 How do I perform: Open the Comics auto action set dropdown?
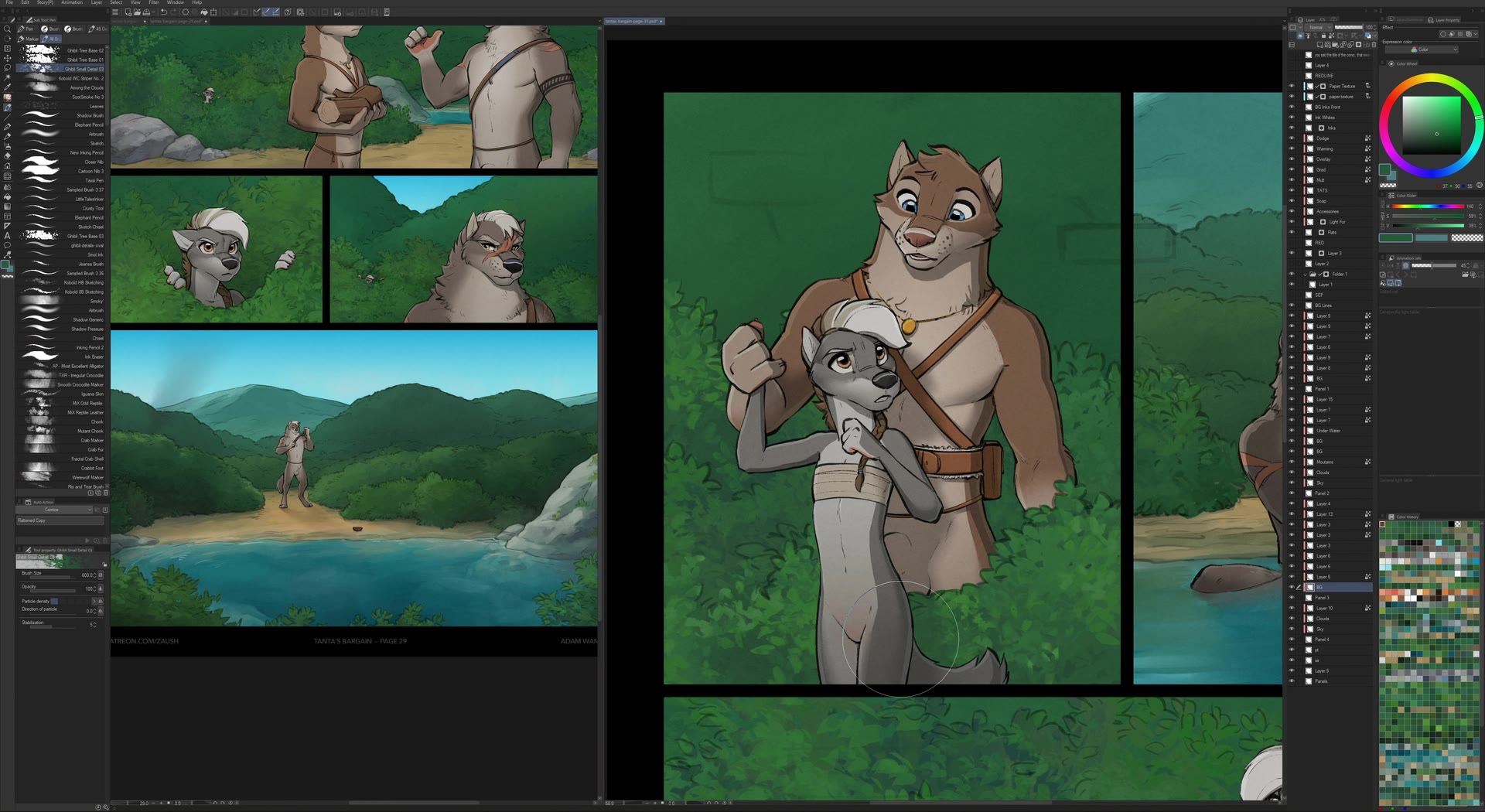pyautogui.click(x=54, y=510)
